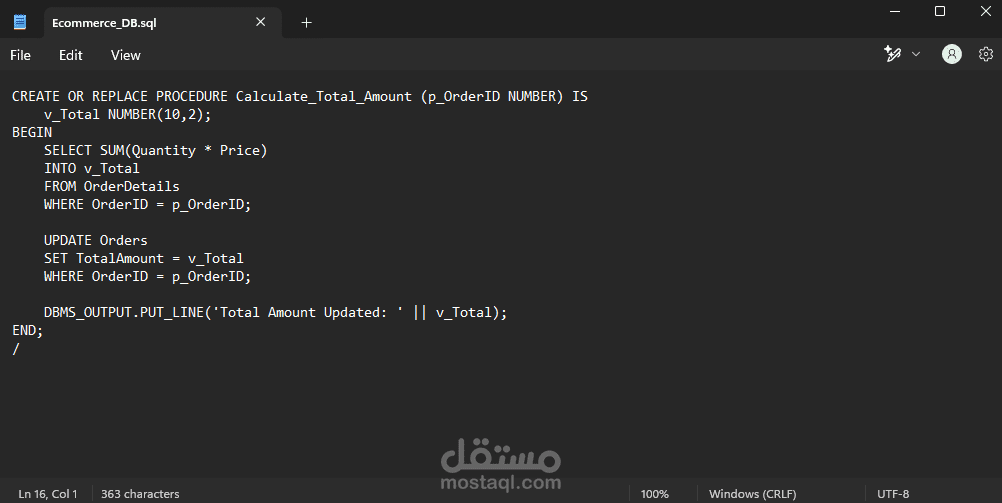1002x503 pixels.
Task: Expand the rewrite options dropdown chevron
Action: tap(916, 54)
